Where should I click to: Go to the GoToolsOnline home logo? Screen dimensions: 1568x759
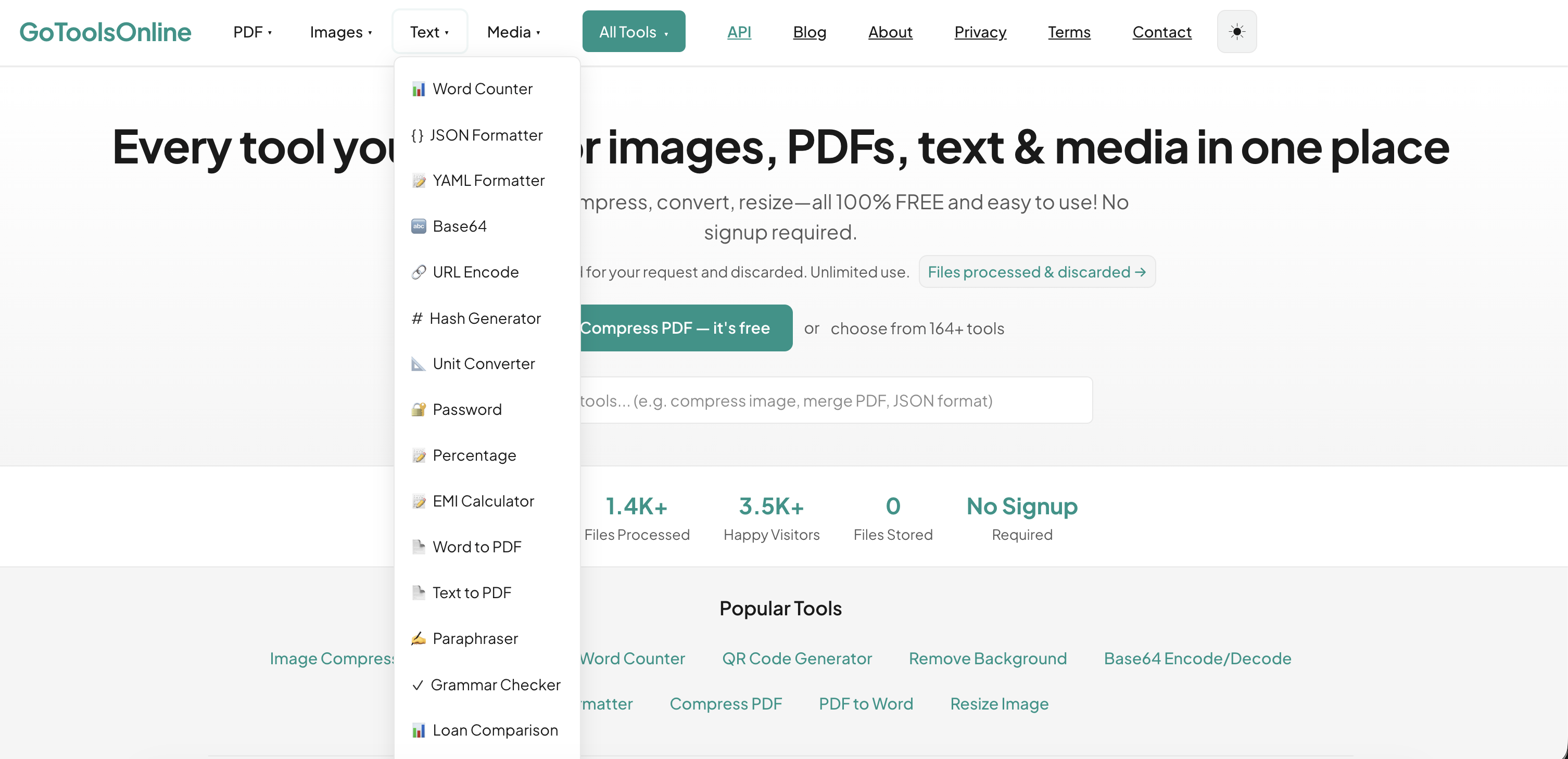[x=105, y=32]
